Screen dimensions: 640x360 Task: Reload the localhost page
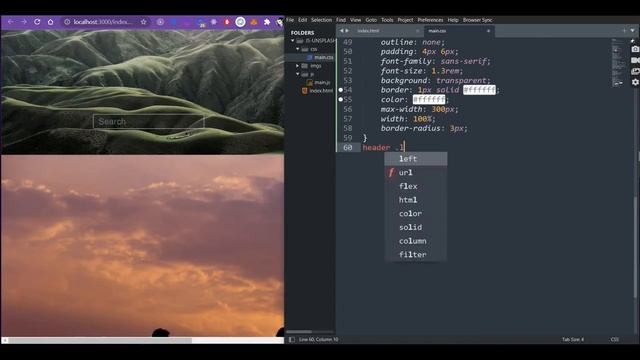[x=37, y=22]
